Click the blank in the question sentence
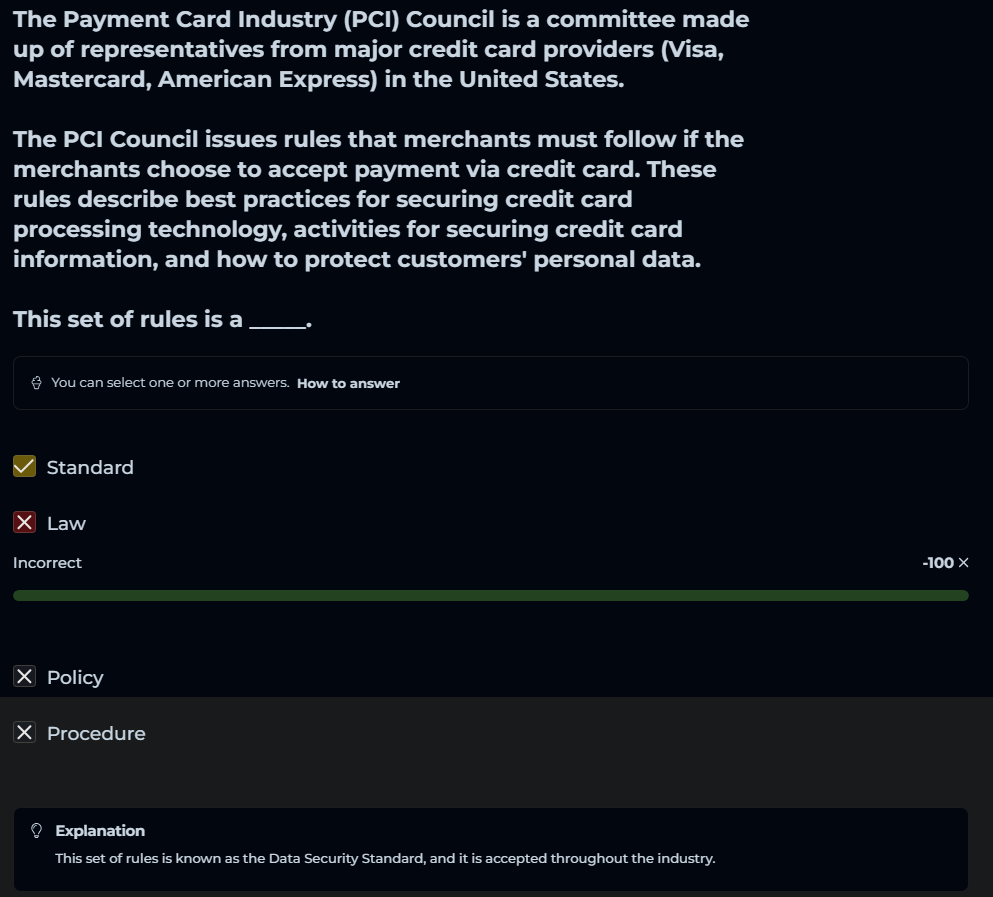993x897 pixels. pos(277,322)
